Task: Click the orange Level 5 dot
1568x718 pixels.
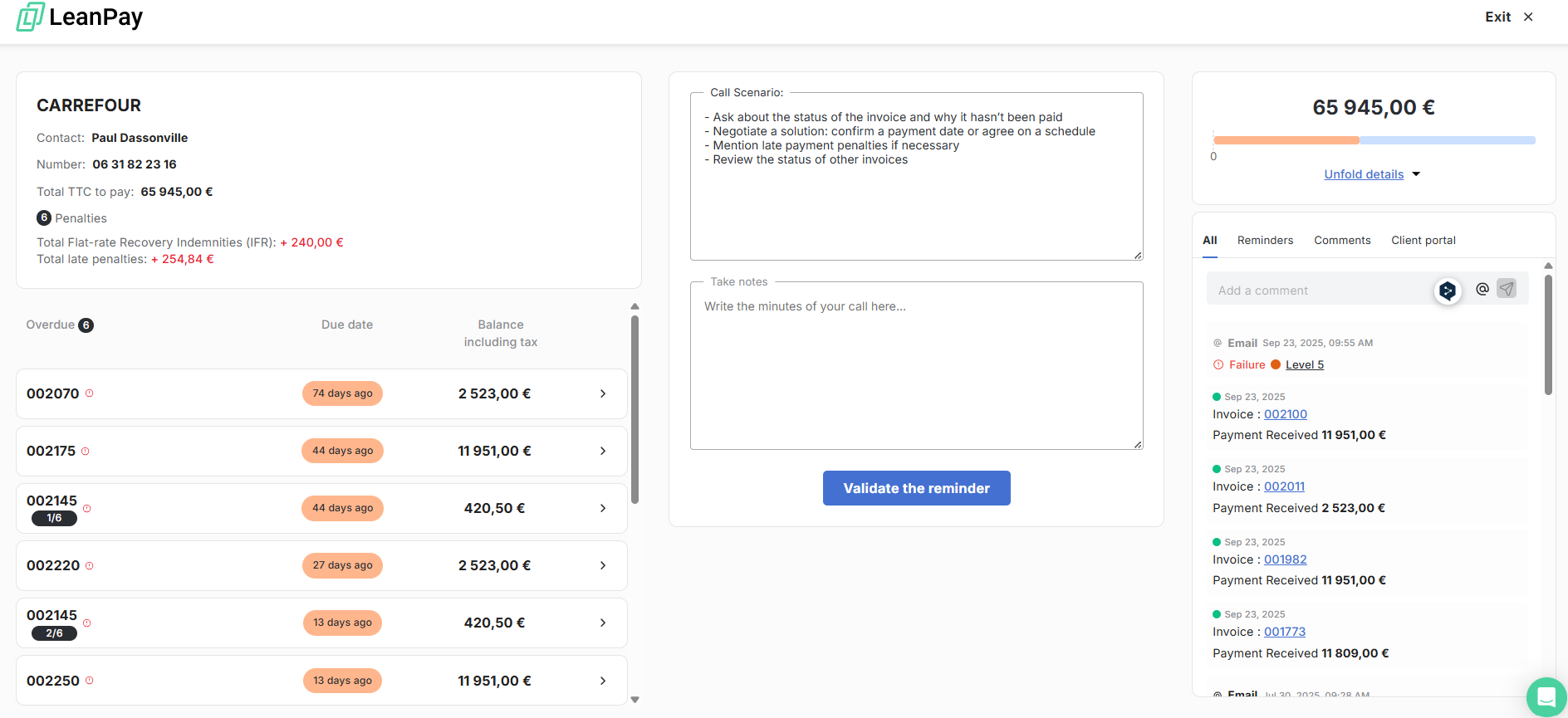Action: point(1276,364)
